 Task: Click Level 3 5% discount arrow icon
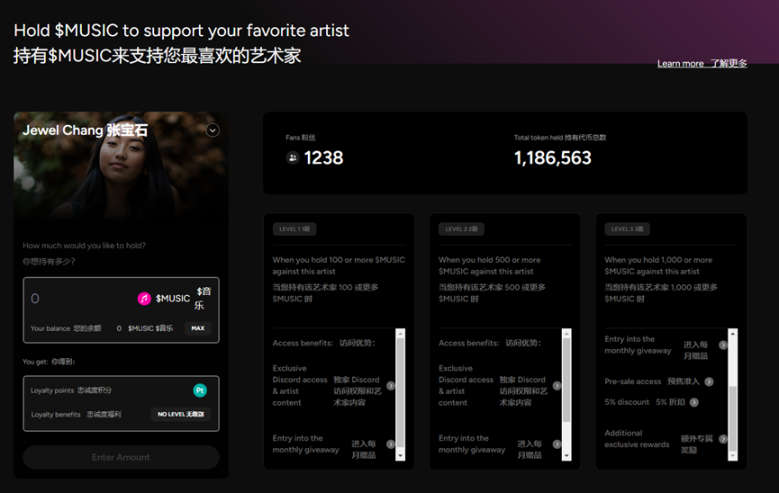[x=694, y=402]
